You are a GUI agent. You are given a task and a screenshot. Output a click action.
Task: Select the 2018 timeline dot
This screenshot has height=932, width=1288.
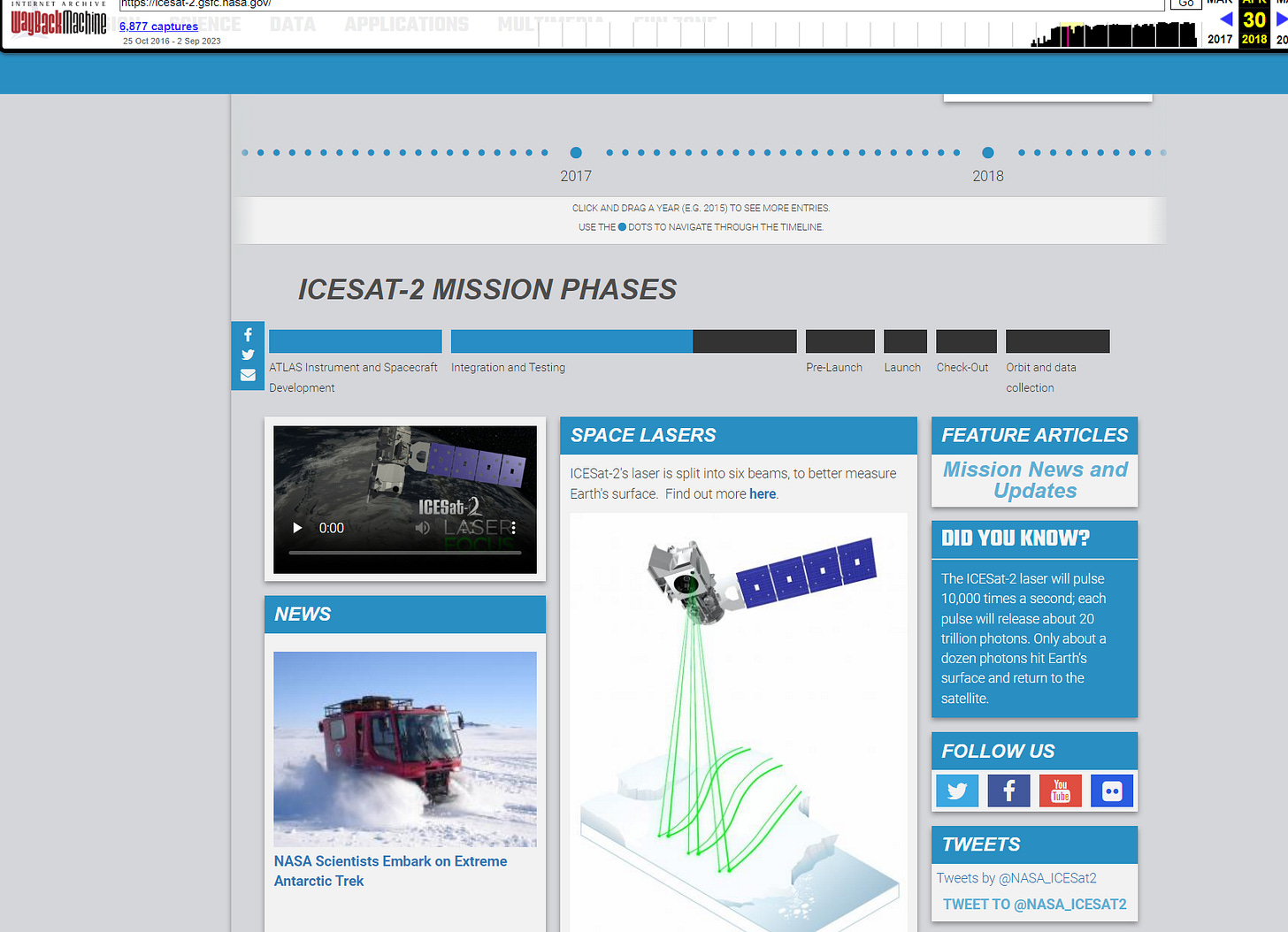(988, 153)
